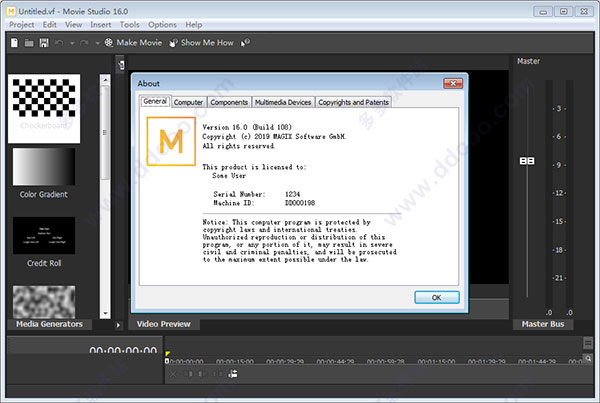Switch to Copyrights and Patents tab

(x=353, y=102)
